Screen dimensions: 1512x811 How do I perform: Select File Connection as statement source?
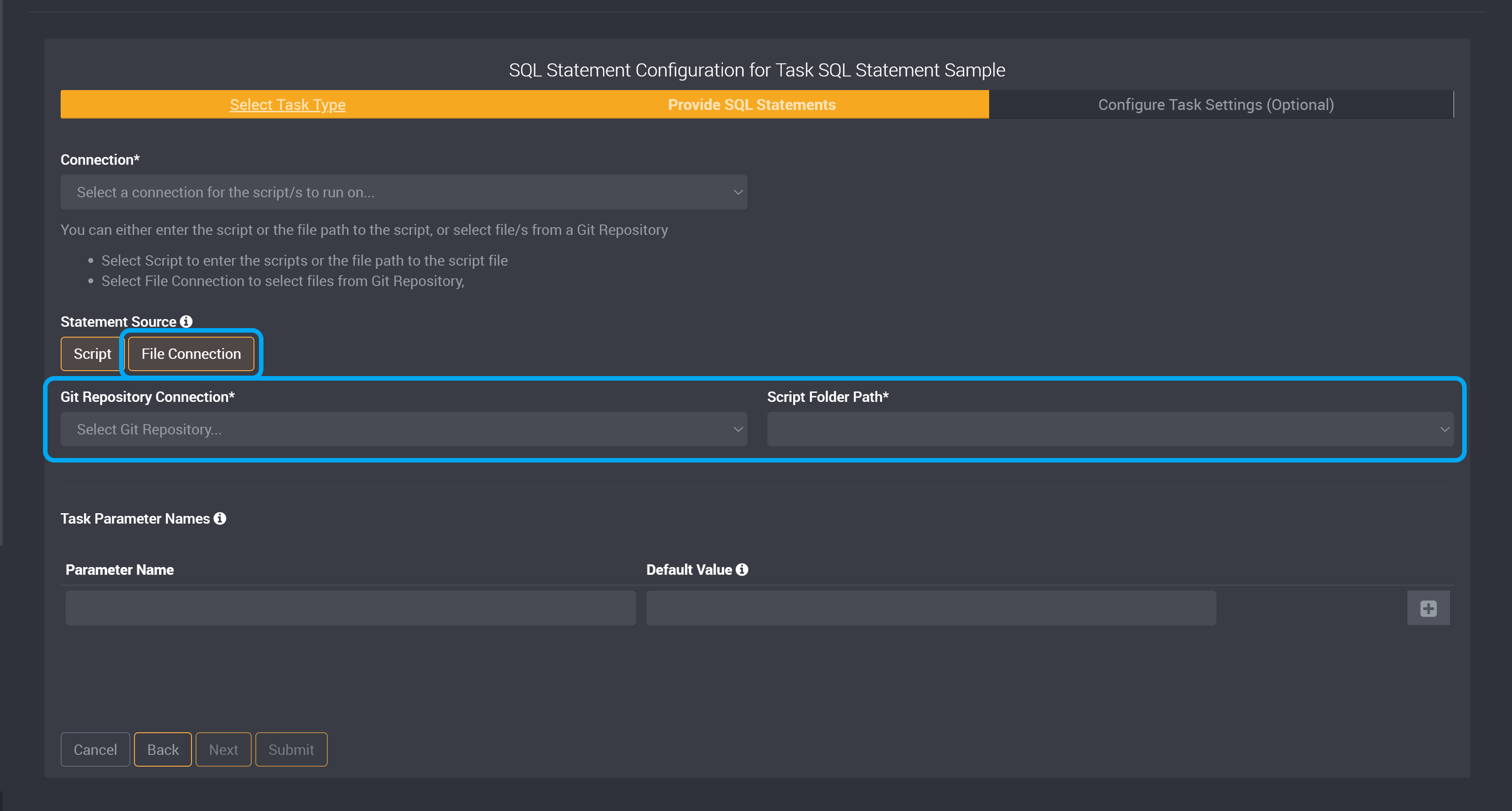click(x=191, y=354)
